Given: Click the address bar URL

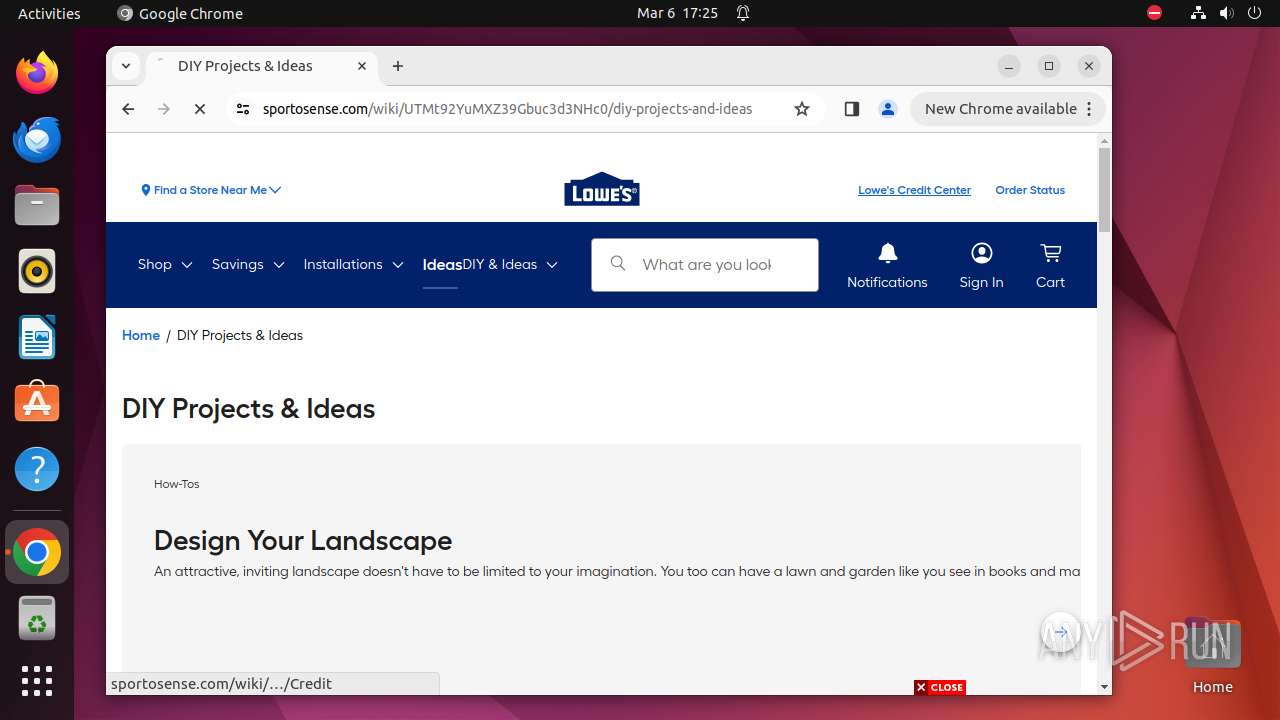Looking at the screenshot, I should (507, 109).
